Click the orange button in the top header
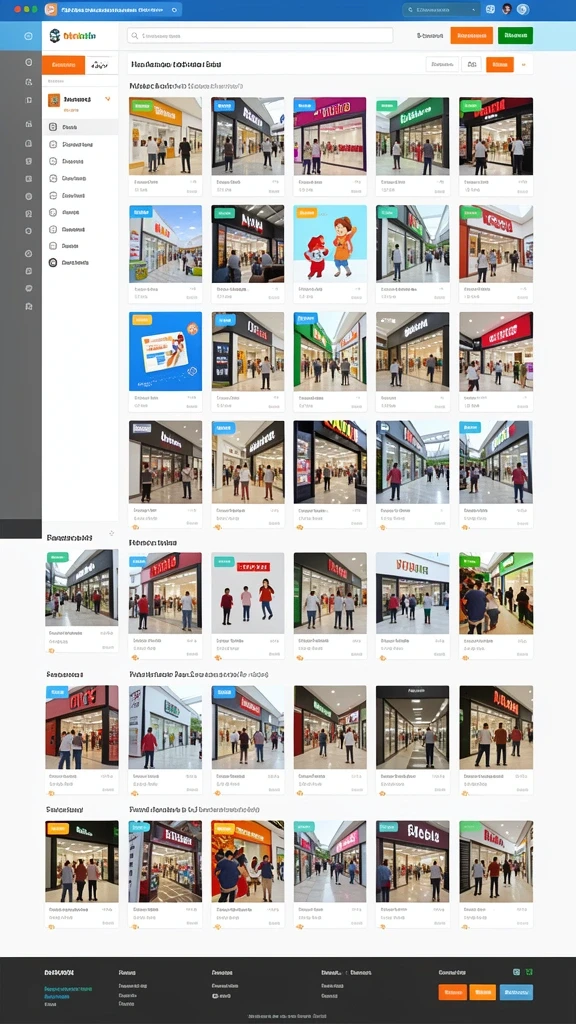 pyautogui.click(x=472, y=35)
